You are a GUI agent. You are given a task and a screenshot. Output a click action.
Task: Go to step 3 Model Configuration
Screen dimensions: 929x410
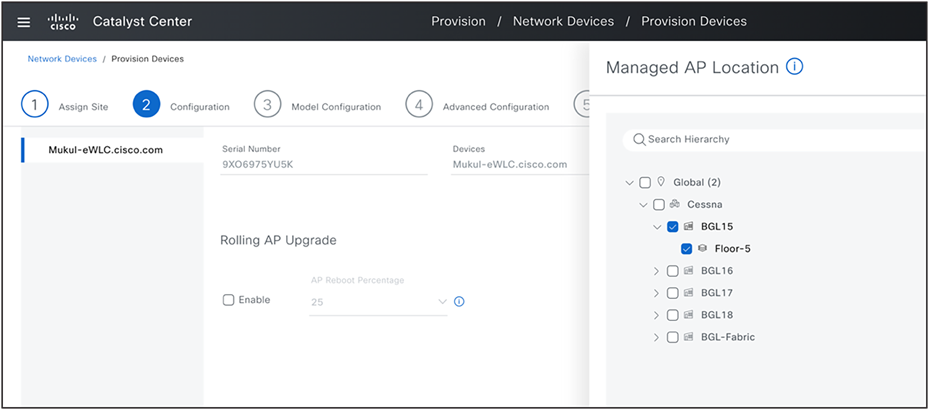pyautogui.click(x=318, y=105)
